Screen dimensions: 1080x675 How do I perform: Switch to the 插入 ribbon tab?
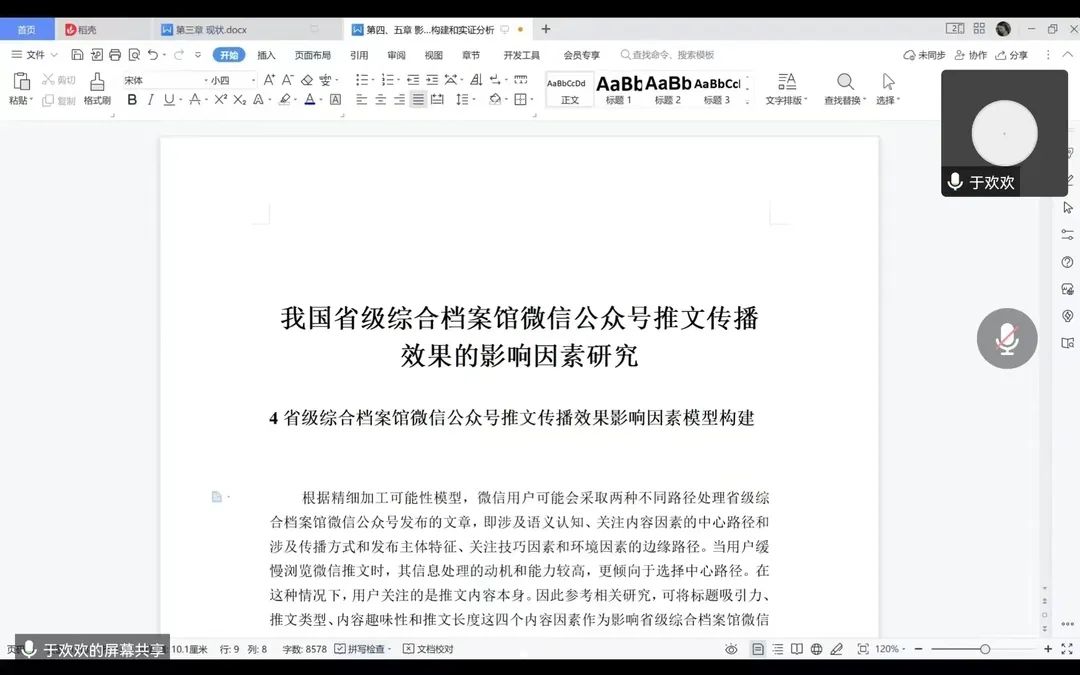(266, 55)
